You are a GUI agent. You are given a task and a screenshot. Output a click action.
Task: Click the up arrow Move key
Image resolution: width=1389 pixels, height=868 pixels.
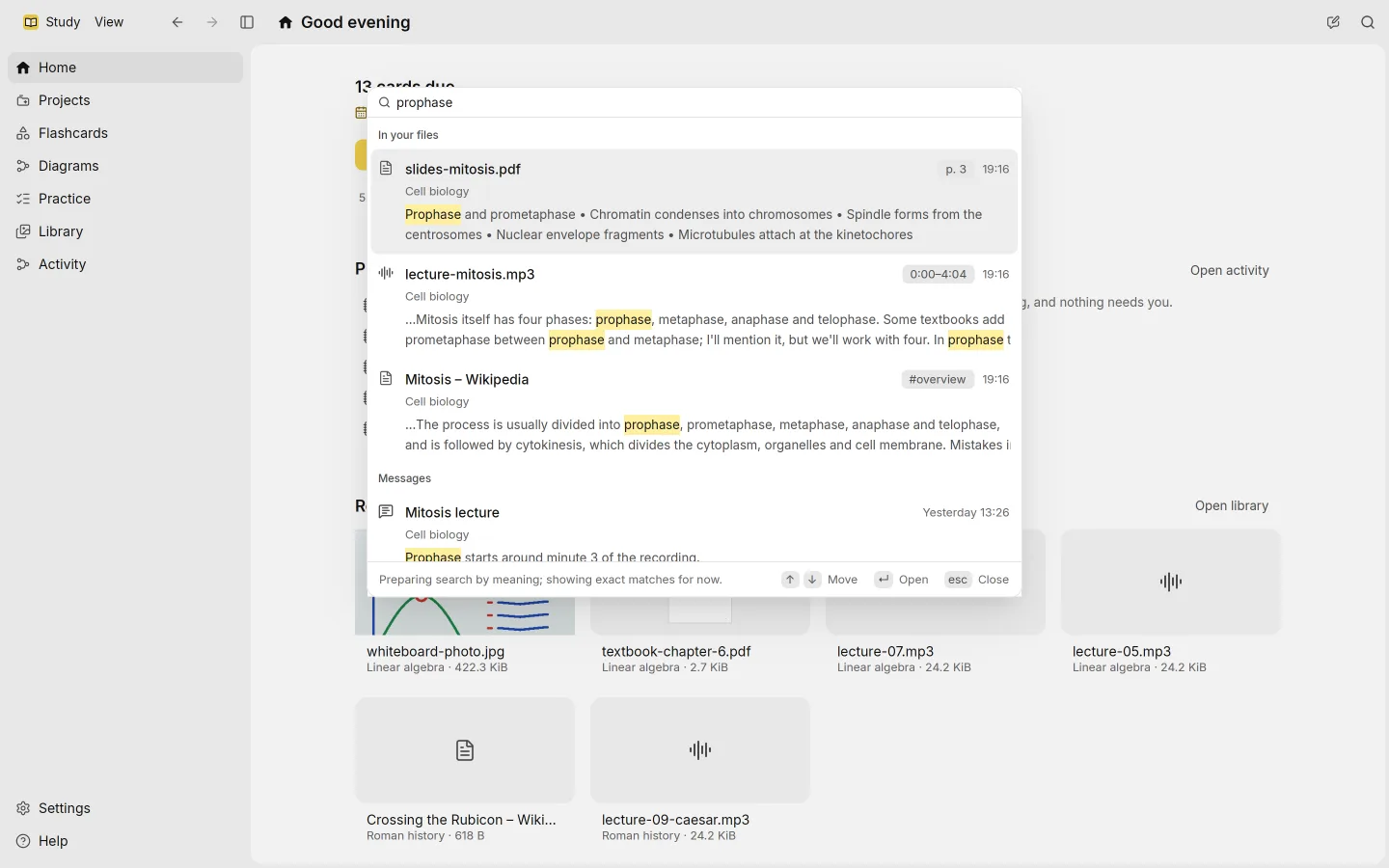click(x=790, y=580)
